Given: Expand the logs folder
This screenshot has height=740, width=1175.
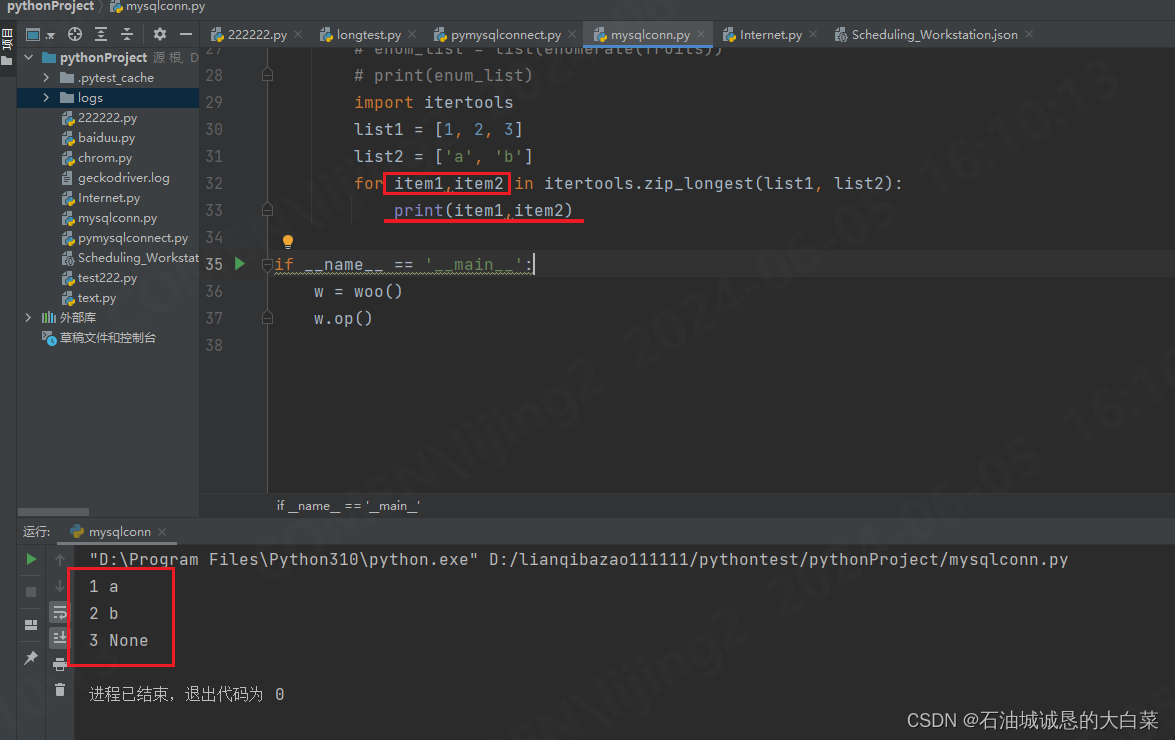Looking at the screenshot, I should pyautogui.click(x=46, y=97).
